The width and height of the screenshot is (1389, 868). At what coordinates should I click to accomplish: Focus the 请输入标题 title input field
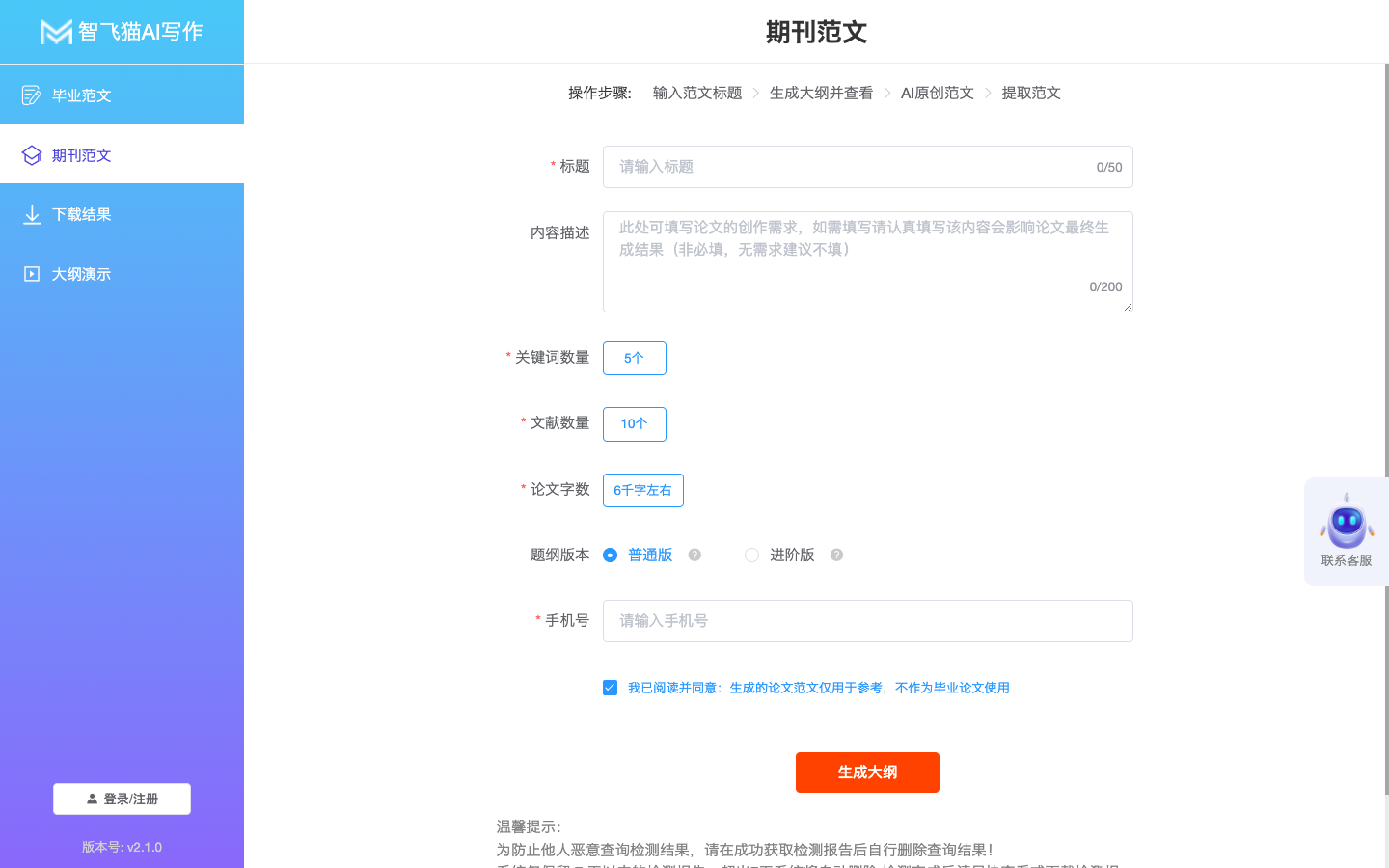[x=849, y=168]
